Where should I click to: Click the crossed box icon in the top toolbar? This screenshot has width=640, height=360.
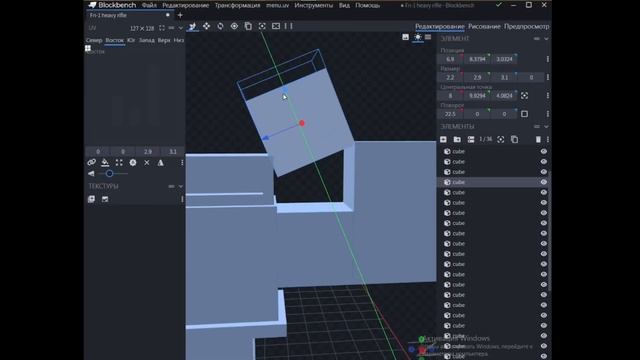click(x=276, y=26)
